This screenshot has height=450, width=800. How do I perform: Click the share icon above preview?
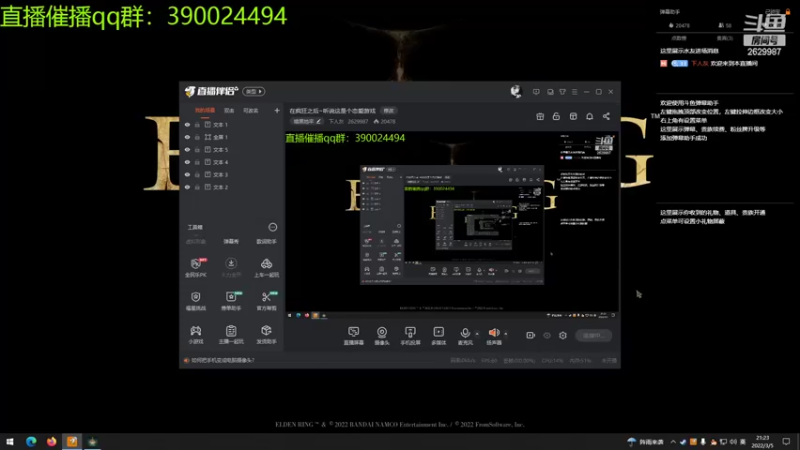[606, 116]
